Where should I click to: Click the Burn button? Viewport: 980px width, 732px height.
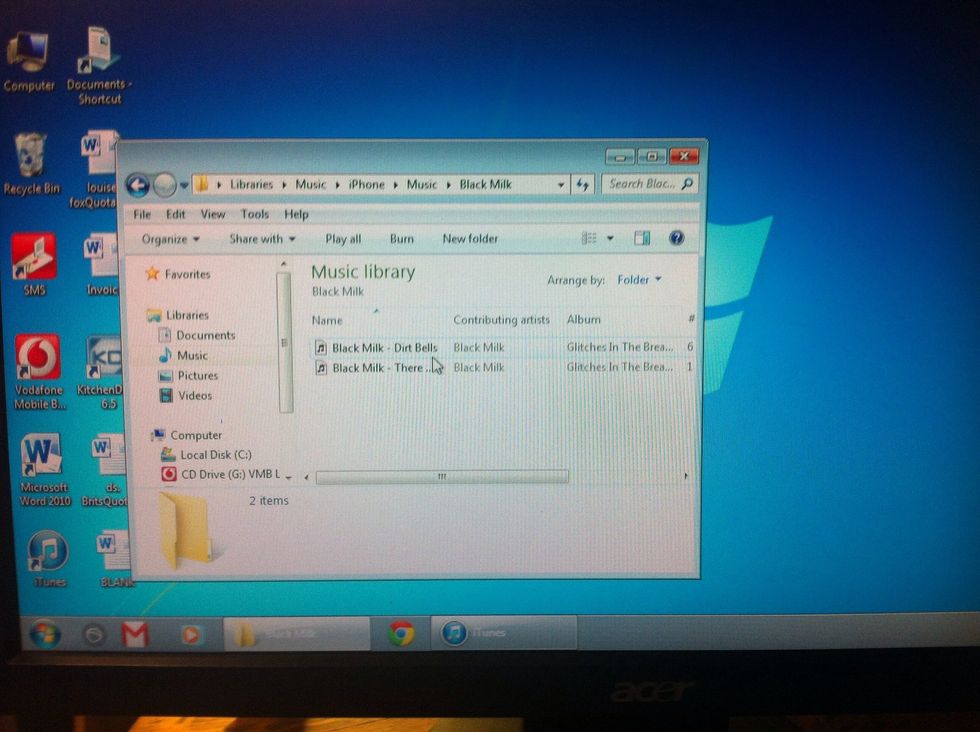(x=401, y=239)
